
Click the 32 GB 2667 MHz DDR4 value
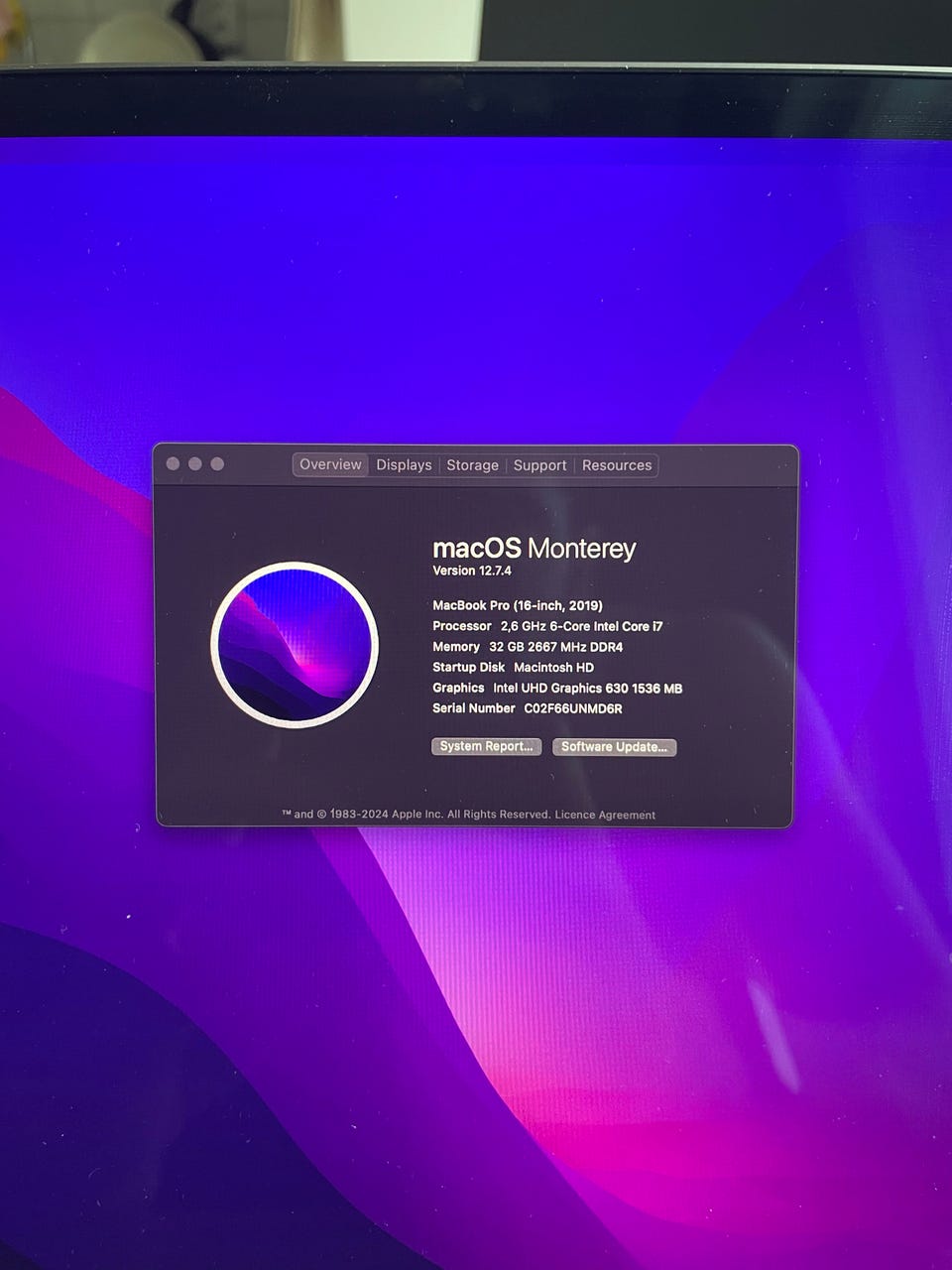[555, 647]
